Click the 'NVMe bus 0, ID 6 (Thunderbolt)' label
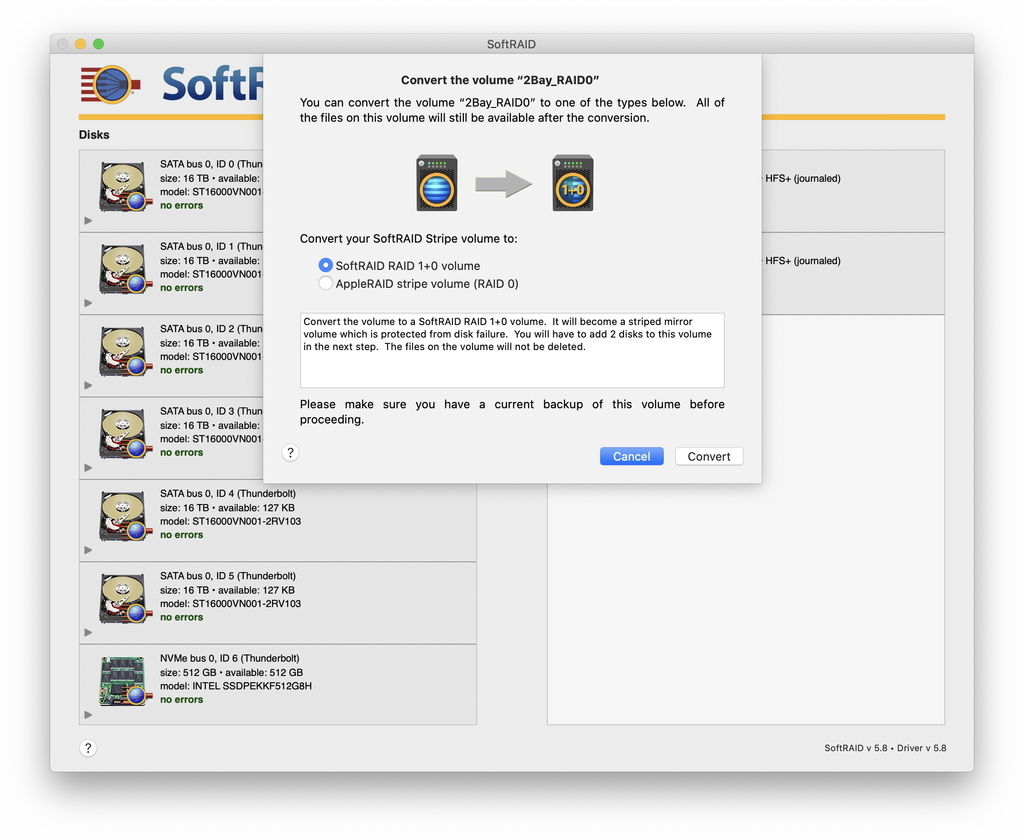 tap(230, 658)
